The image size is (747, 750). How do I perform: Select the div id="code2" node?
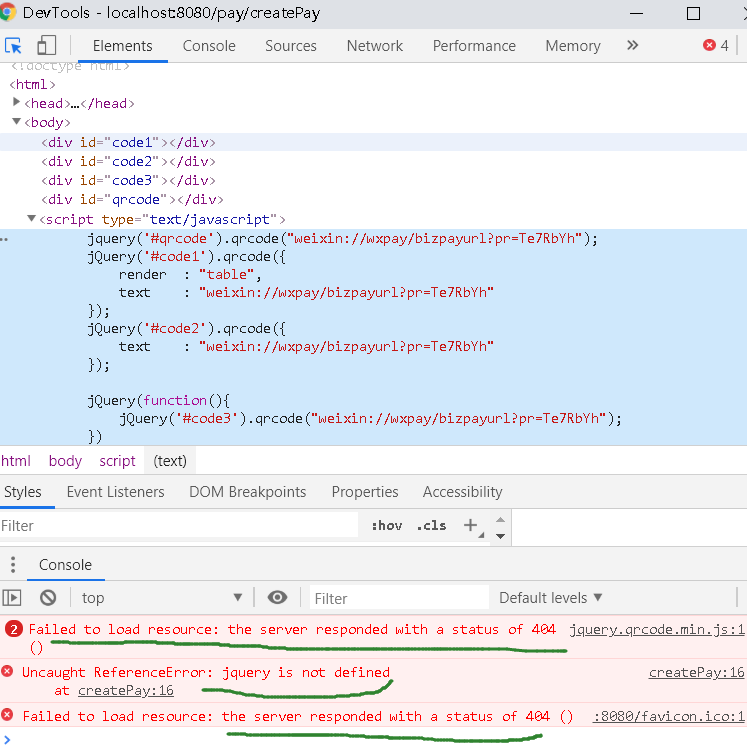pos(128,161)
